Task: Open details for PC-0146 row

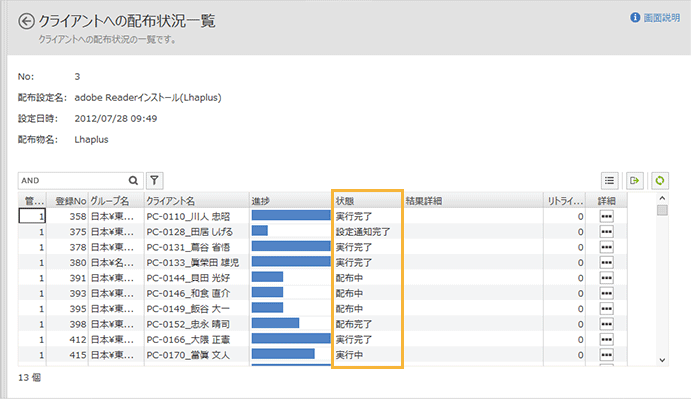Action: coord(606,293)
